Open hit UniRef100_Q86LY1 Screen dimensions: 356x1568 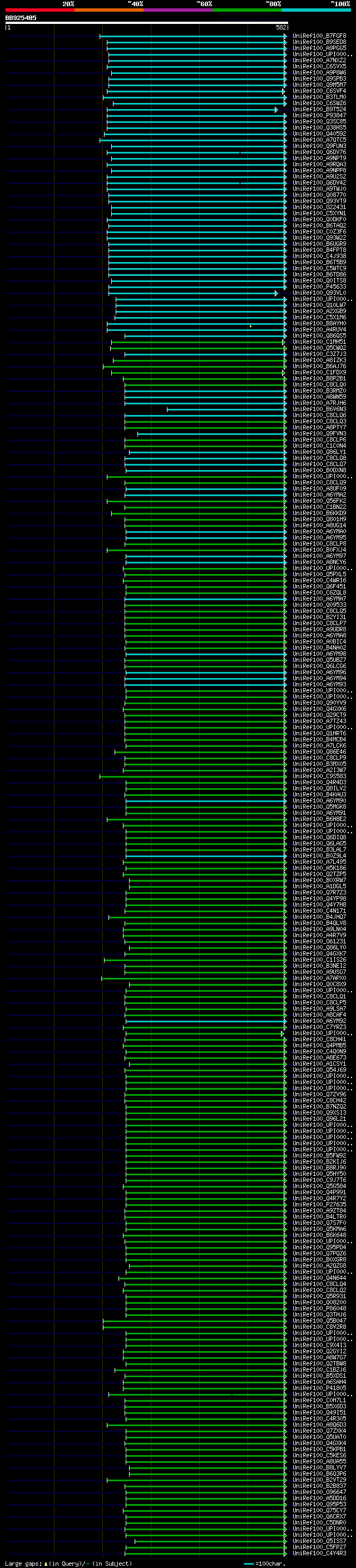pyautogui.click(x=319, y=452)
